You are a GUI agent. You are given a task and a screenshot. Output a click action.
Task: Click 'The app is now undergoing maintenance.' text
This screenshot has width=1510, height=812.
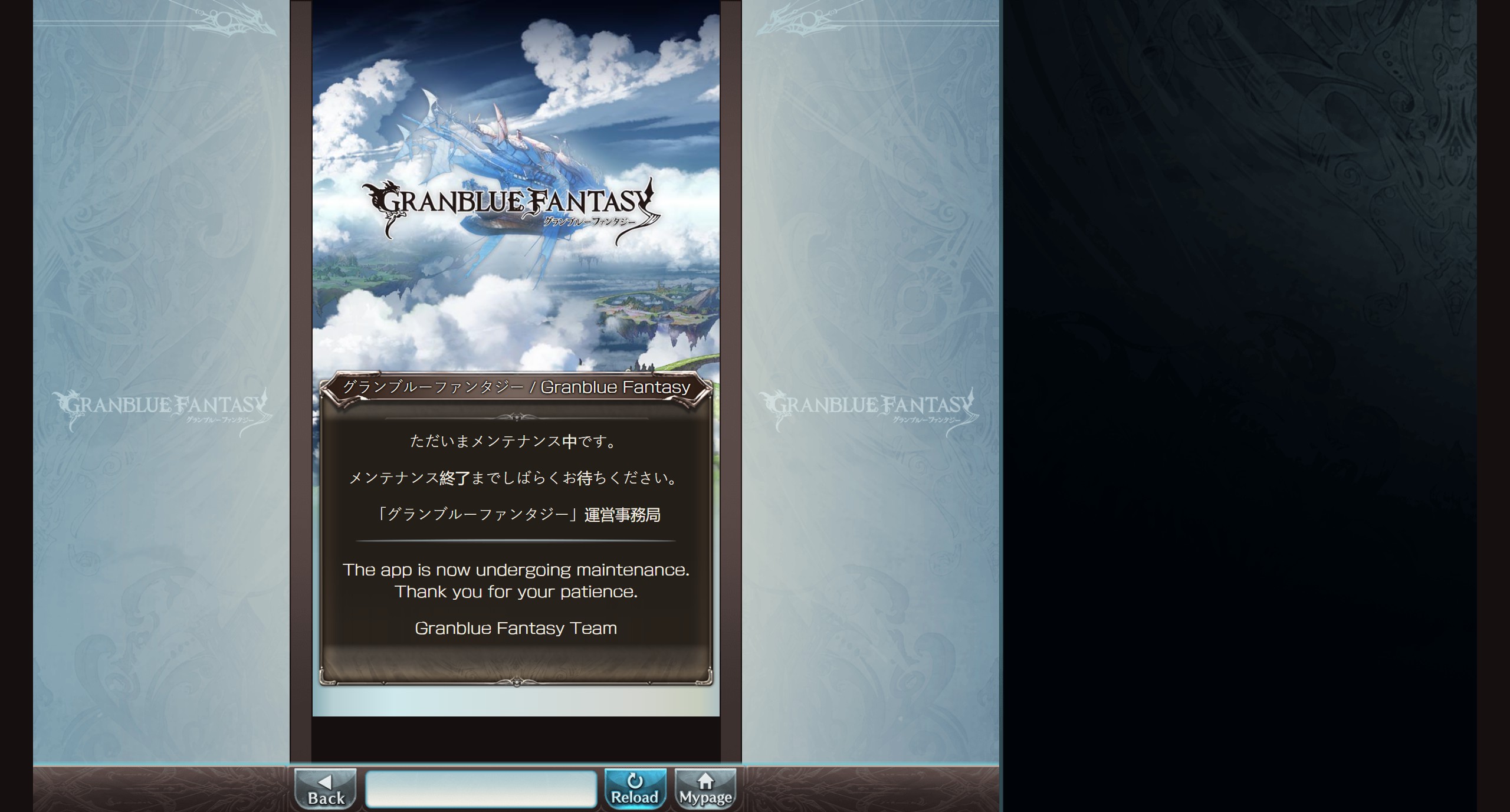click(x=516, y=570)
